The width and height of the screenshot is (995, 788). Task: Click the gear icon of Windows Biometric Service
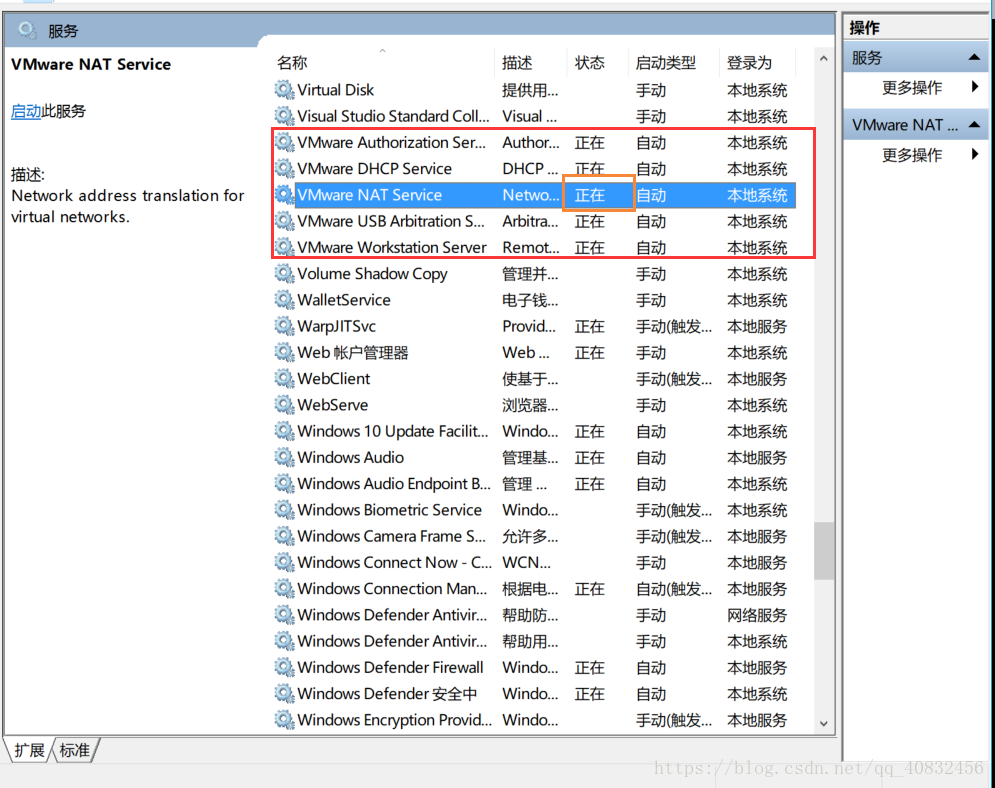[x=284, y=510]
